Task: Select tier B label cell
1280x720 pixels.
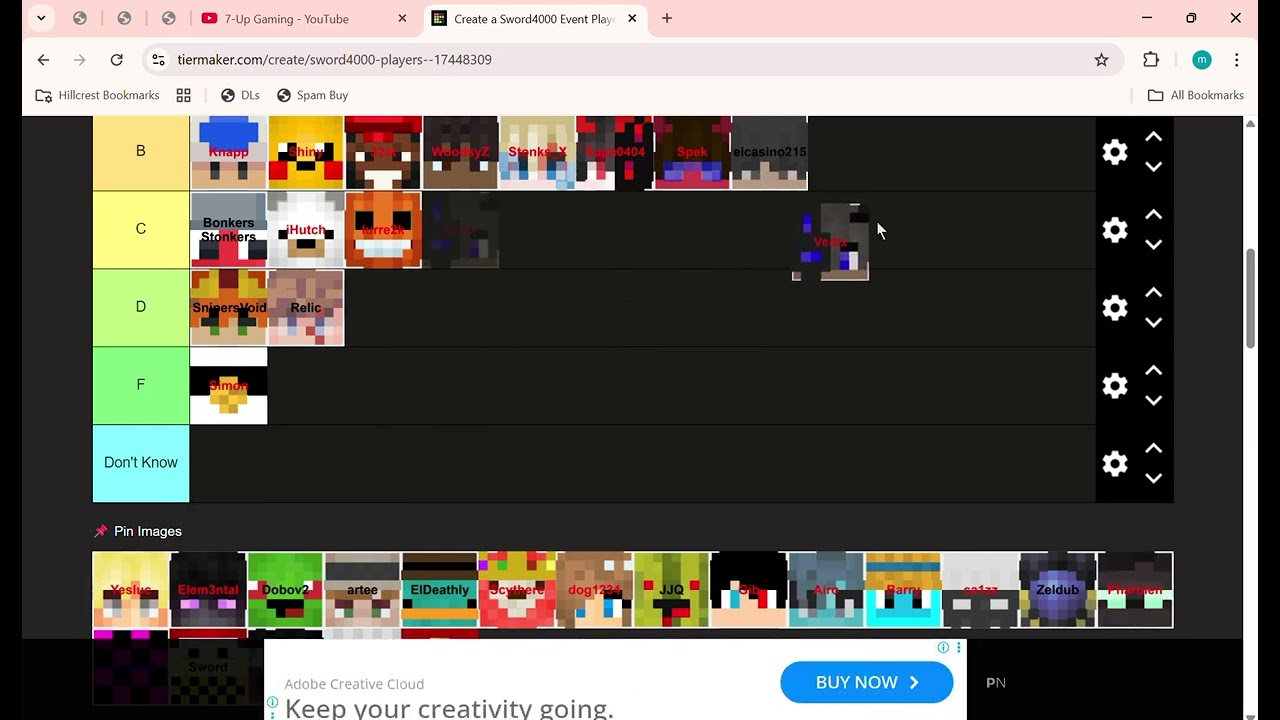Action: [x=141, y=152]
